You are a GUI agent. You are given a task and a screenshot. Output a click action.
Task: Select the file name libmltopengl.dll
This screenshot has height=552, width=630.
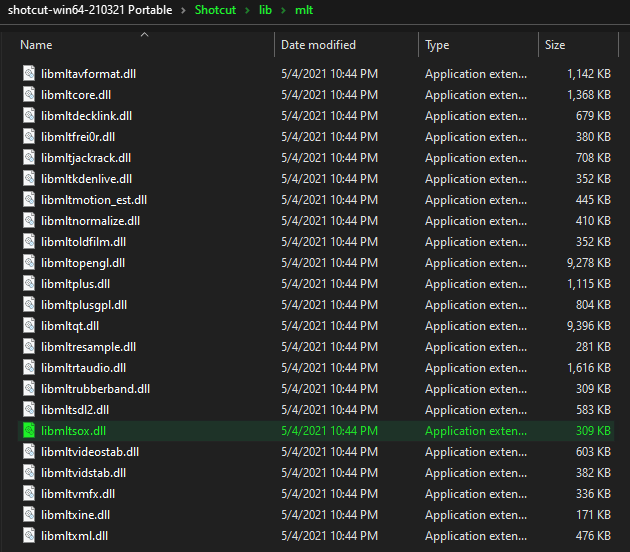[x=83, y=263]
